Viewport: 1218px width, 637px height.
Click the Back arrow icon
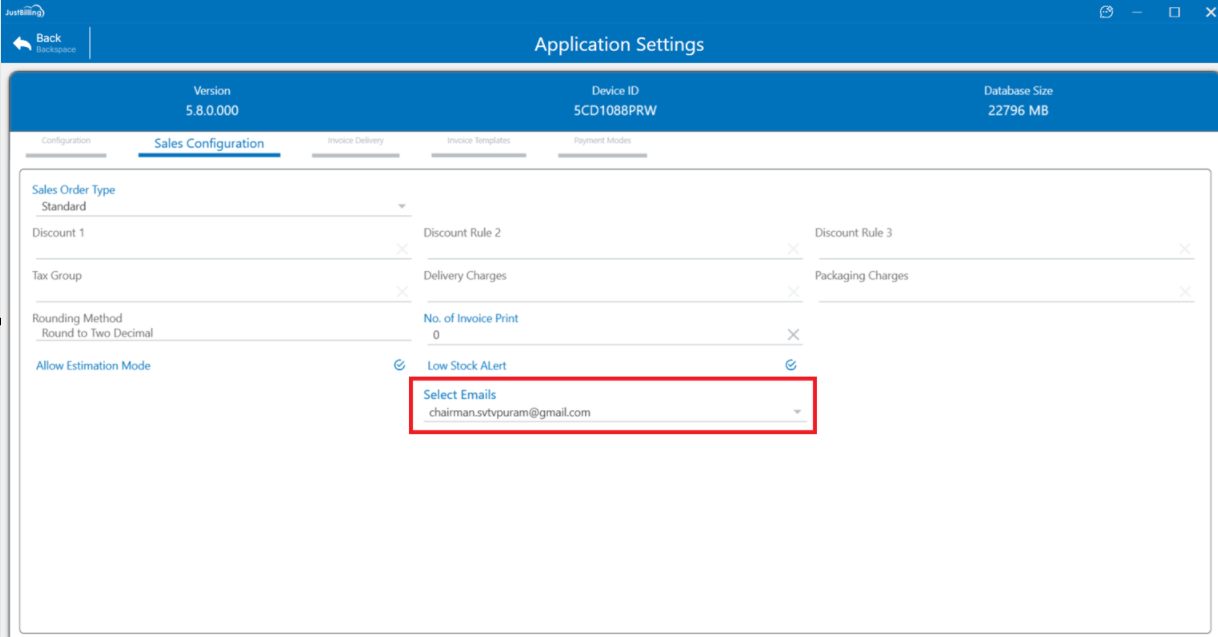click(x=22, y=44)
